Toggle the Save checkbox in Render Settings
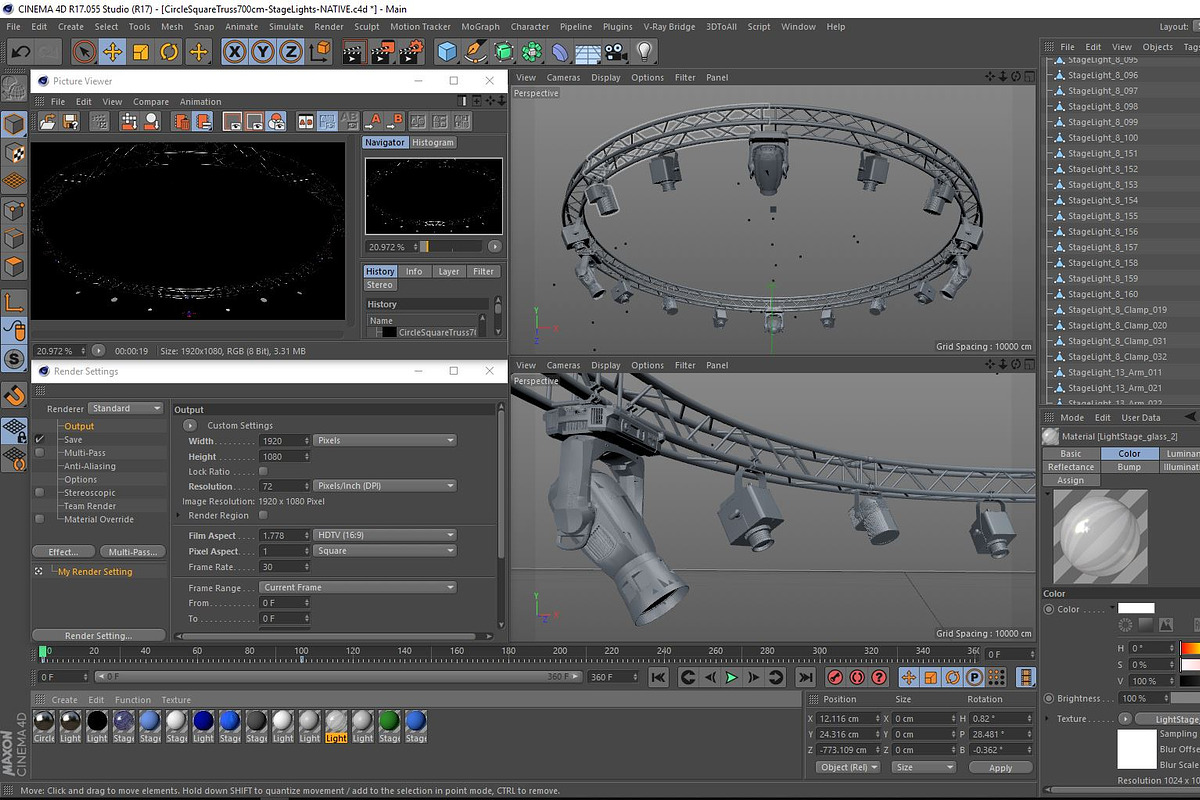Image resolution: width=1200 pixels, height=800 pixels. (40, 439)
